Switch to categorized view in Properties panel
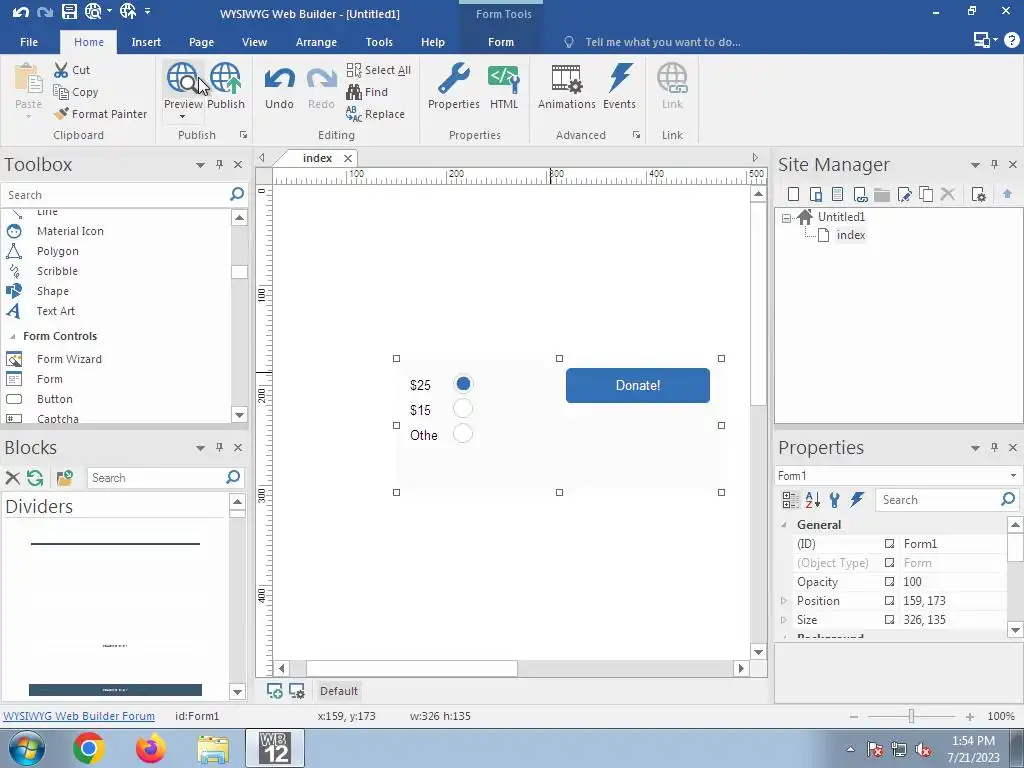 [x=790, y=500]
